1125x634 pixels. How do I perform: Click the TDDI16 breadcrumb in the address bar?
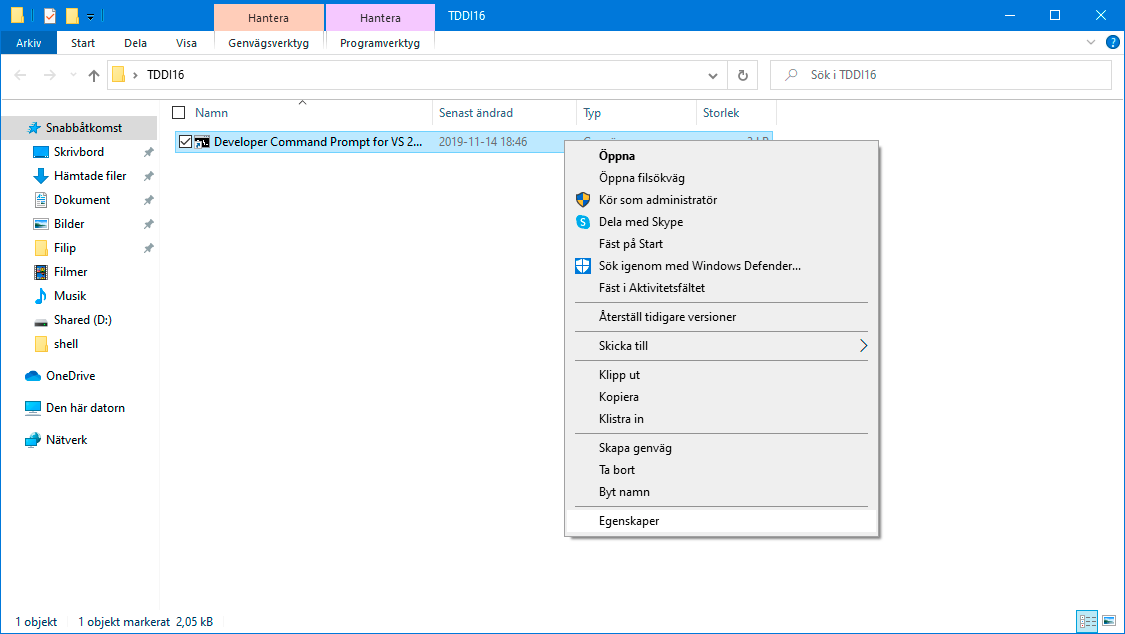tap(166, 75)
